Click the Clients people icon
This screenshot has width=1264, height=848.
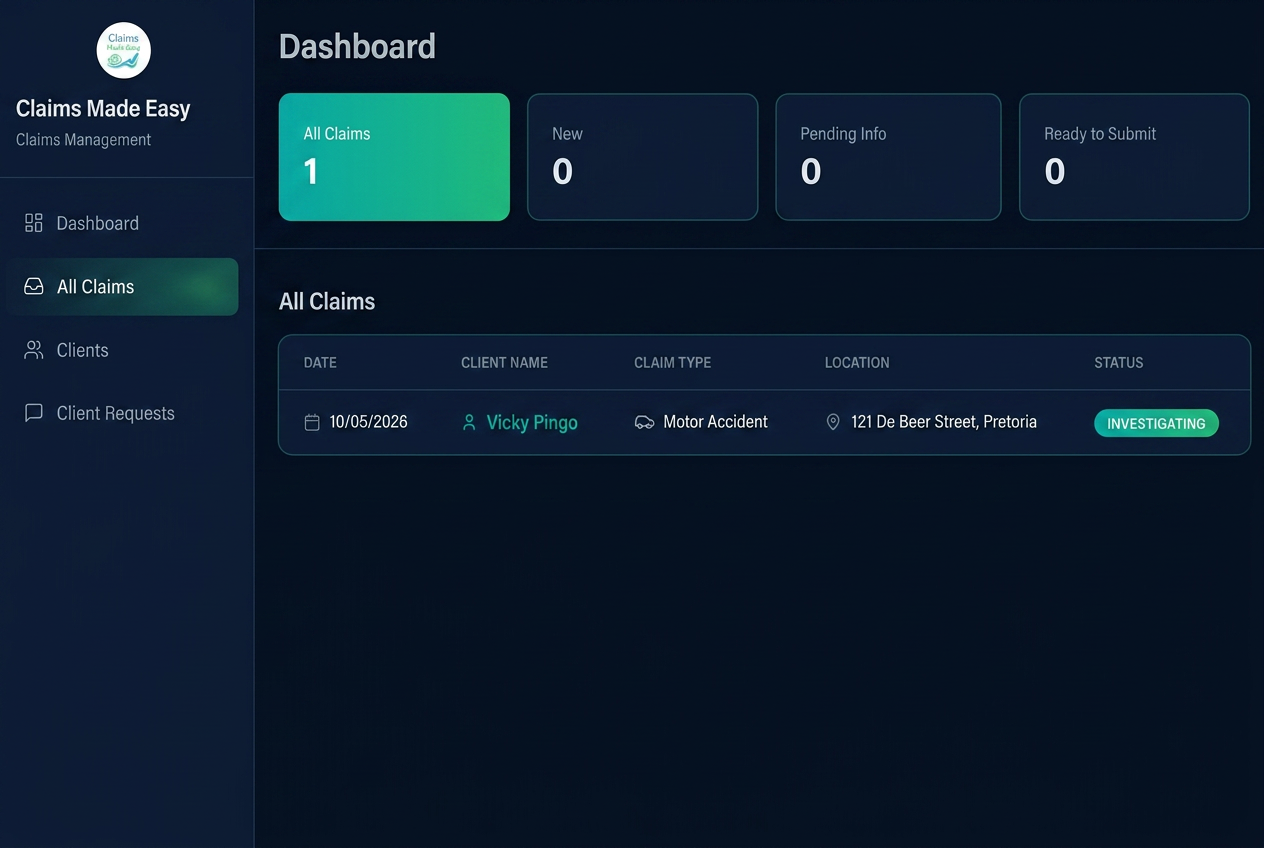(x=34, y=350)
